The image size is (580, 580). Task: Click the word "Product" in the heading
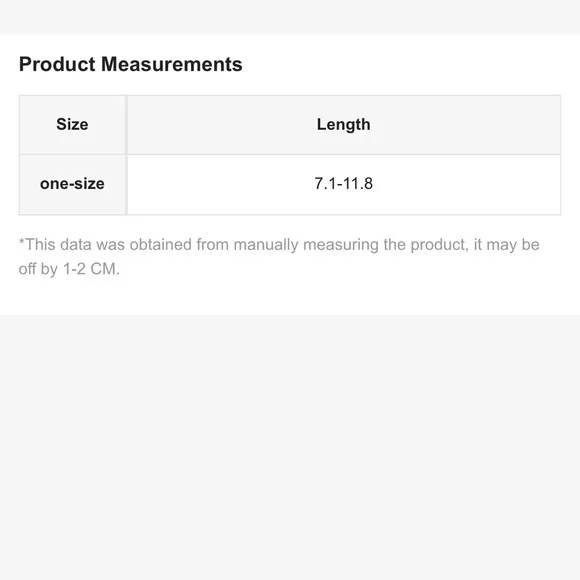[57, 64]
